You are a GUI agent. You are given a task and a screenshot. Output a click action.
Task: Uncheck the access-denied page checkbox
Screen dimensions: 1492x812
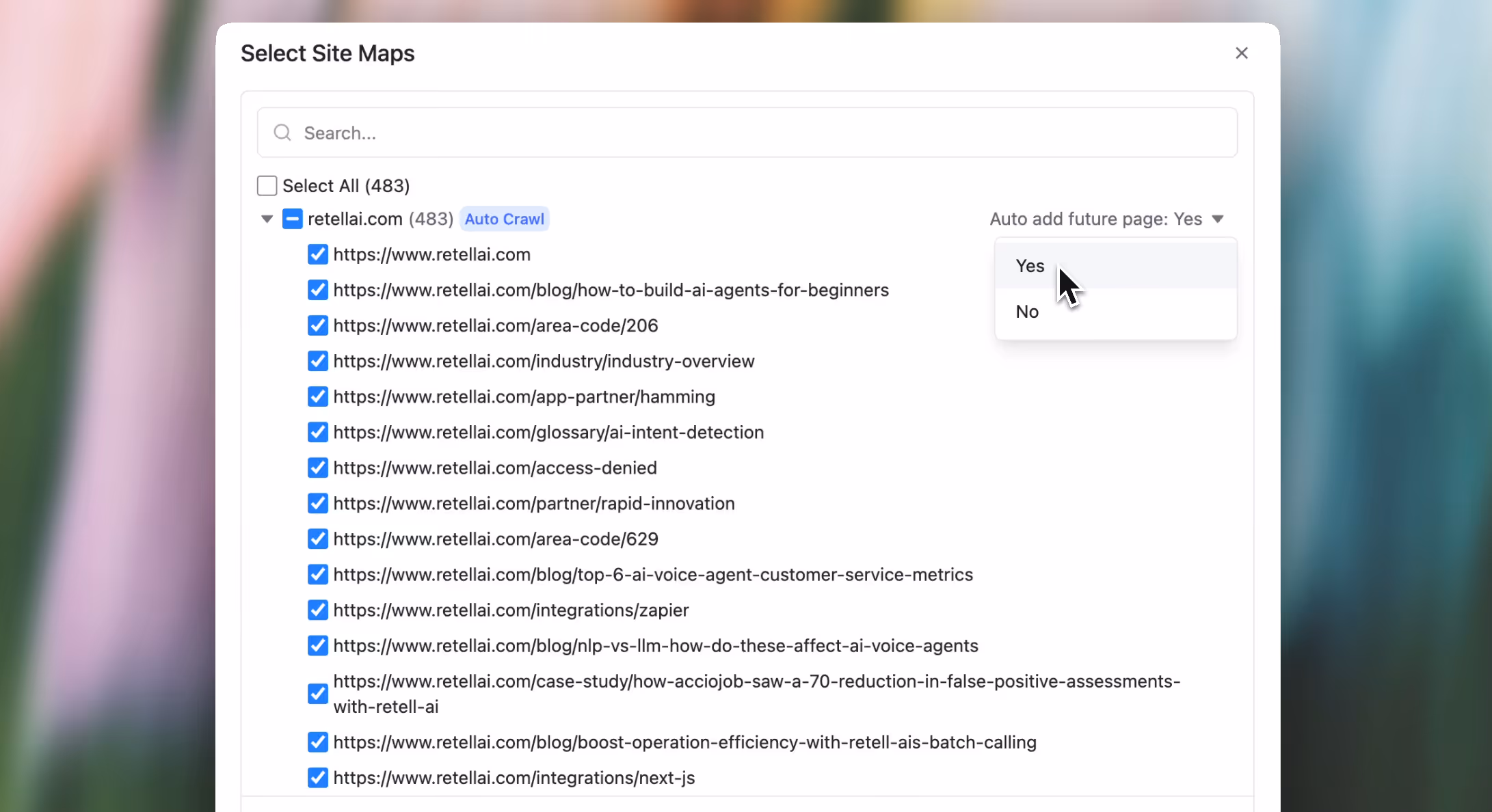317,468
